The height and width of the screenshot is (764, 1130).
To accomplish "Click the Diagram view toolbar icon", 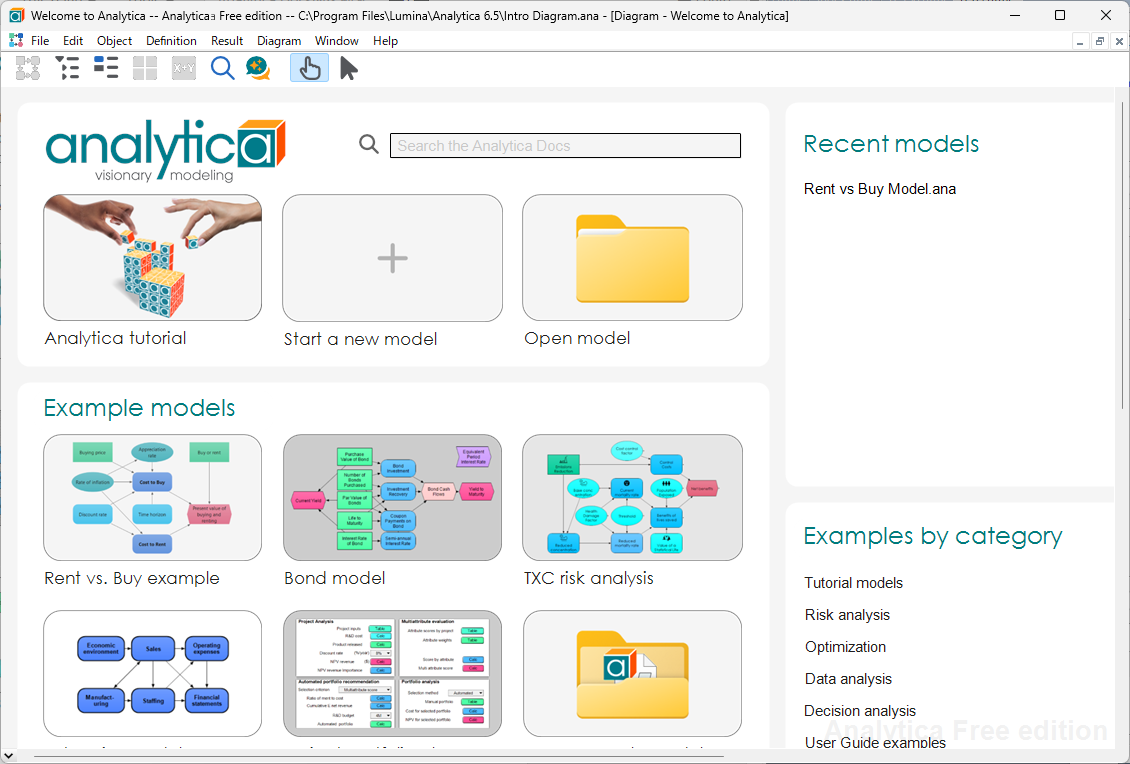I will tap(28, 68).
